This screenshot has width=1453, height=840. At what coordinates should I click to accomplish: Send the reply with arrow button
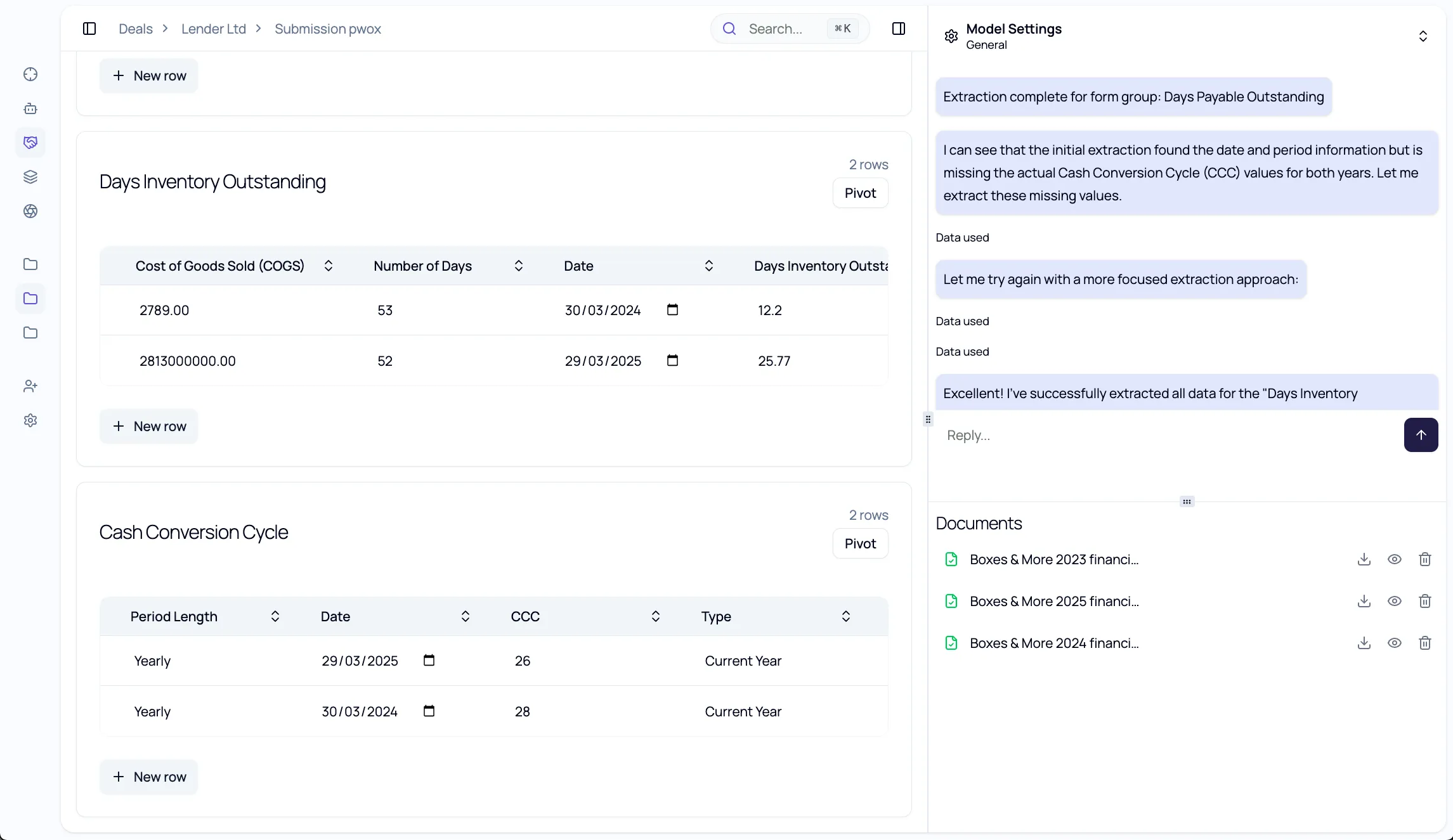pyautogui.click(x=1421, y=435)
